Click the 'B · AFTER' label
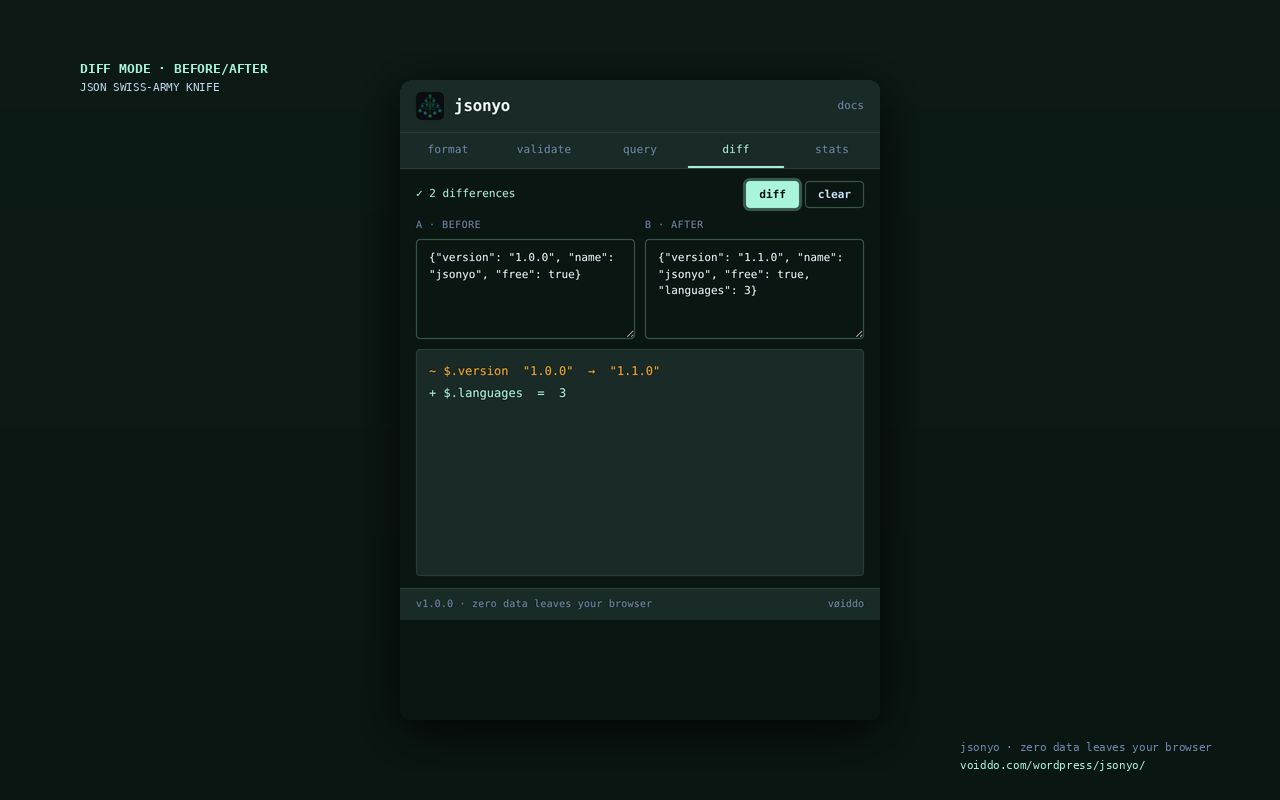Screen dimensions: 1280x800 tap(674, 225)
